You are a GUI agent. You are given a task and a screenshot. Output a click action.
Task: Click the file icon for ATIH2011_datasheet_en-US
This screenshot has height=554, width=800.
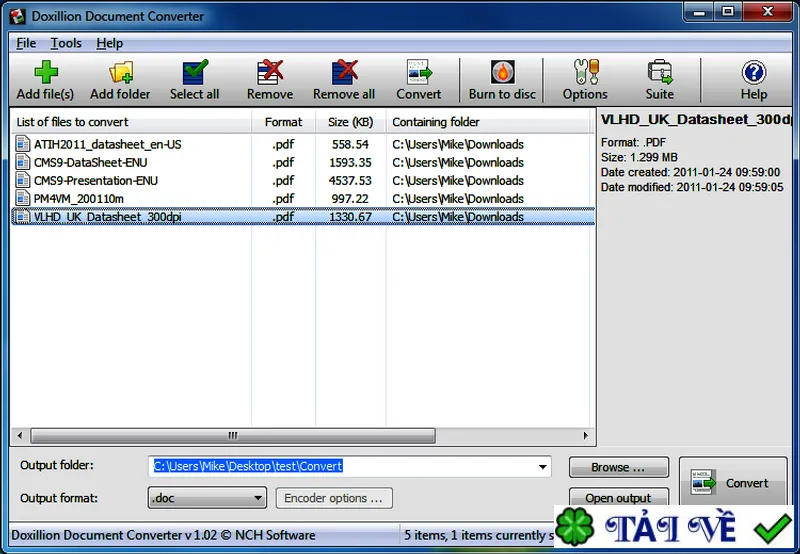click(x=22, y=144)
